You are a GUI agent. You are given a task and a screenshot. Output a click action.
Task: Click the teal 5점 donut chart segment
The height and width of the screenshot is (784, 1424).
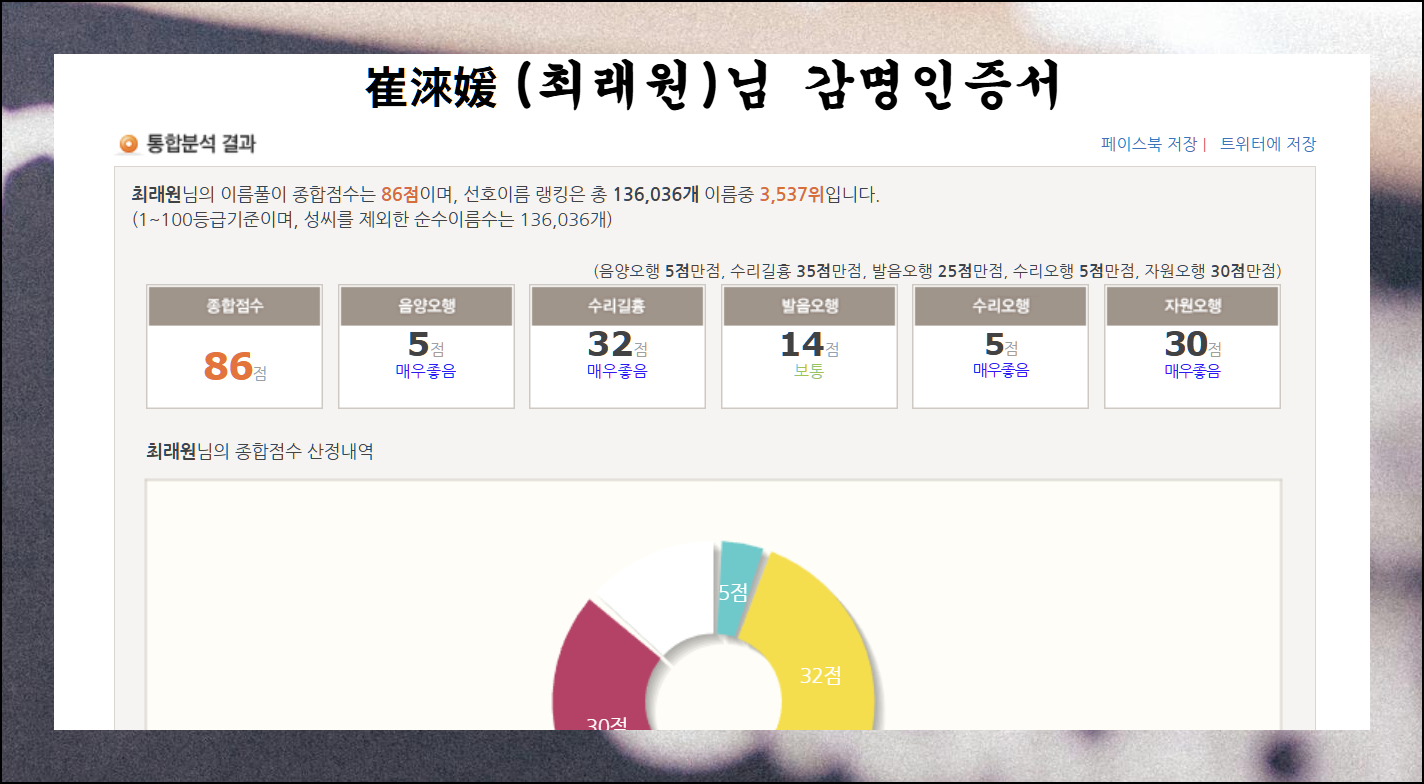click(740, 588)
